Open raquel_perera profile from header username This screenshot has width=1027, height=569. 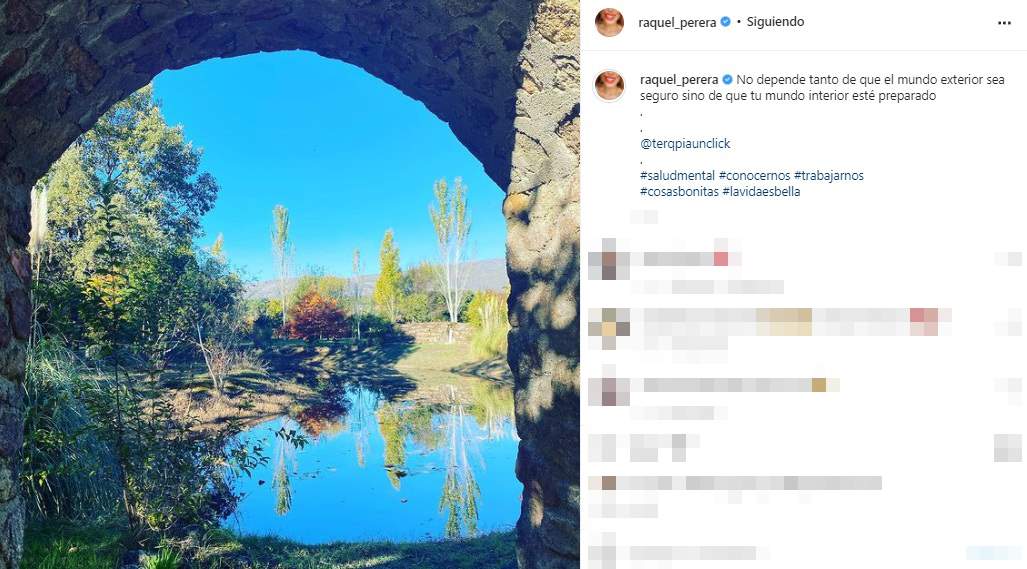coord(677,22)
